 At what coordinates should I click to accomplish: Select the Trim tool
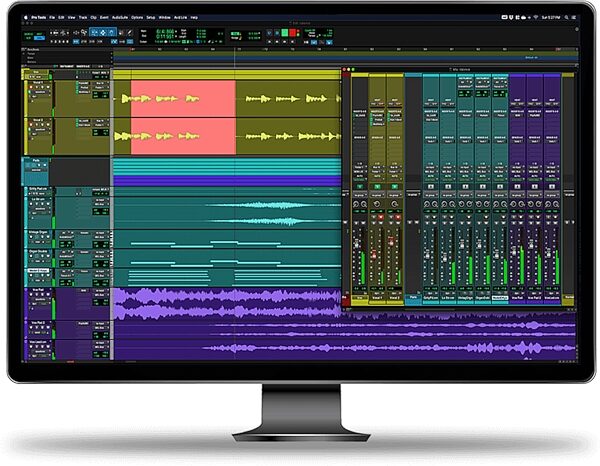pos(94,33)
